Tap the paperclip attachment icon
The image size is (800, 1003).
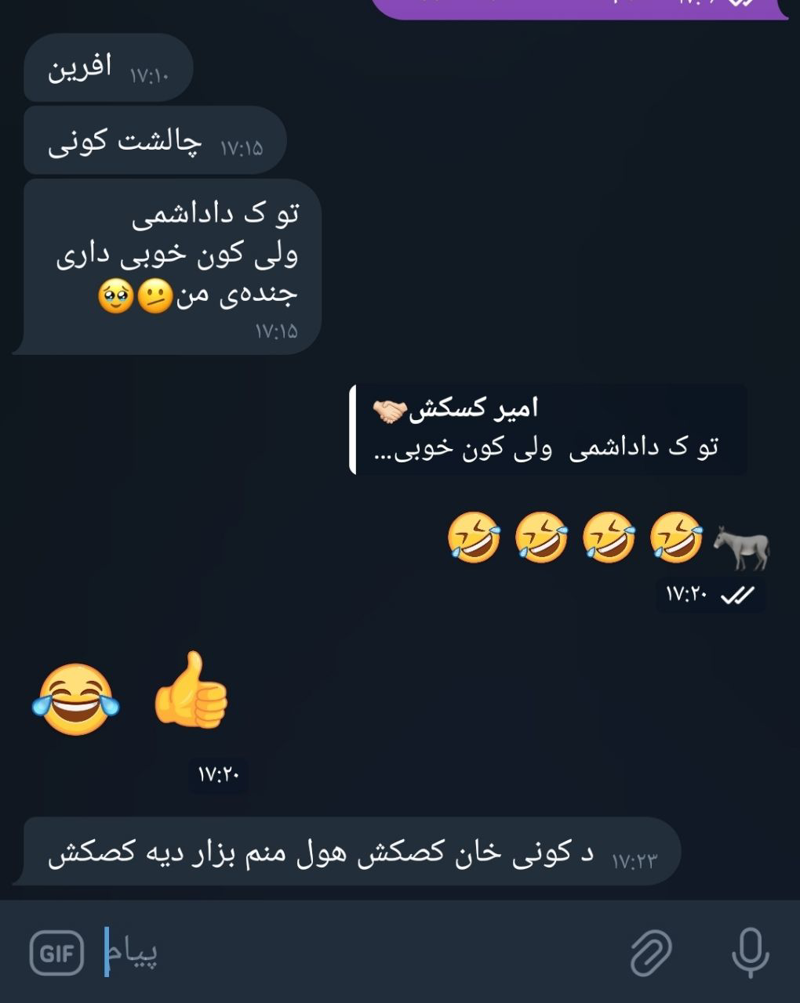651,953
